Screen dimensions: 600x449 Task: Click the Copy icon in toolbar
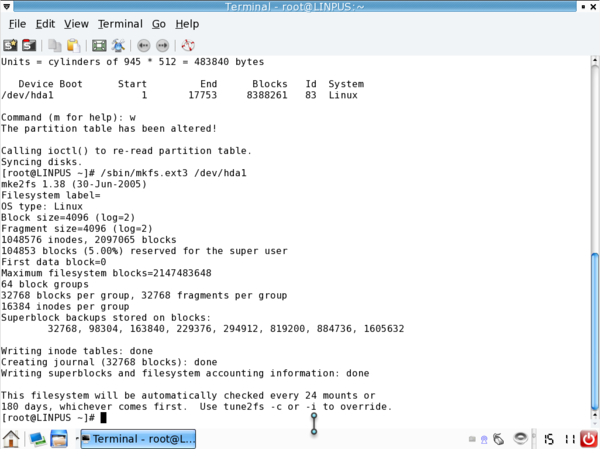pyautogui.click(x=56, y=45)
